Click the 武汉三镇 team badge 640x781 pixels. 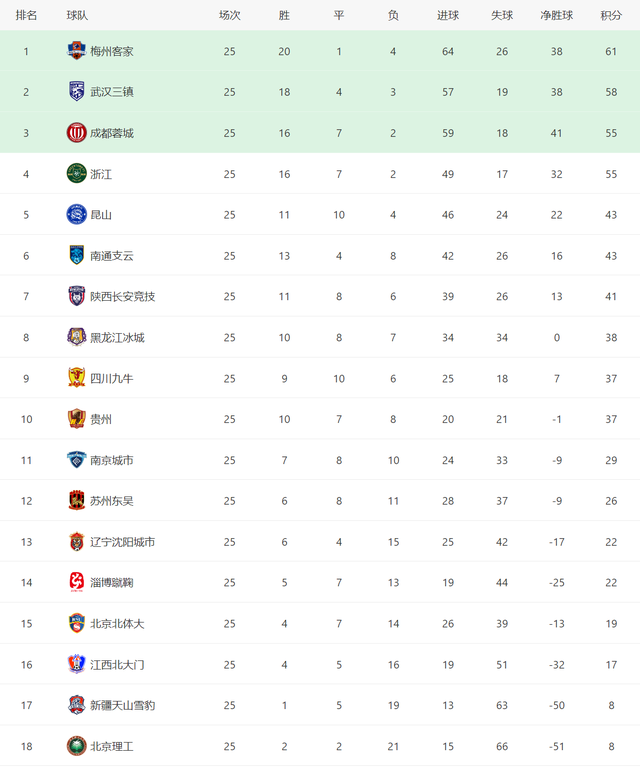(76, 92)
